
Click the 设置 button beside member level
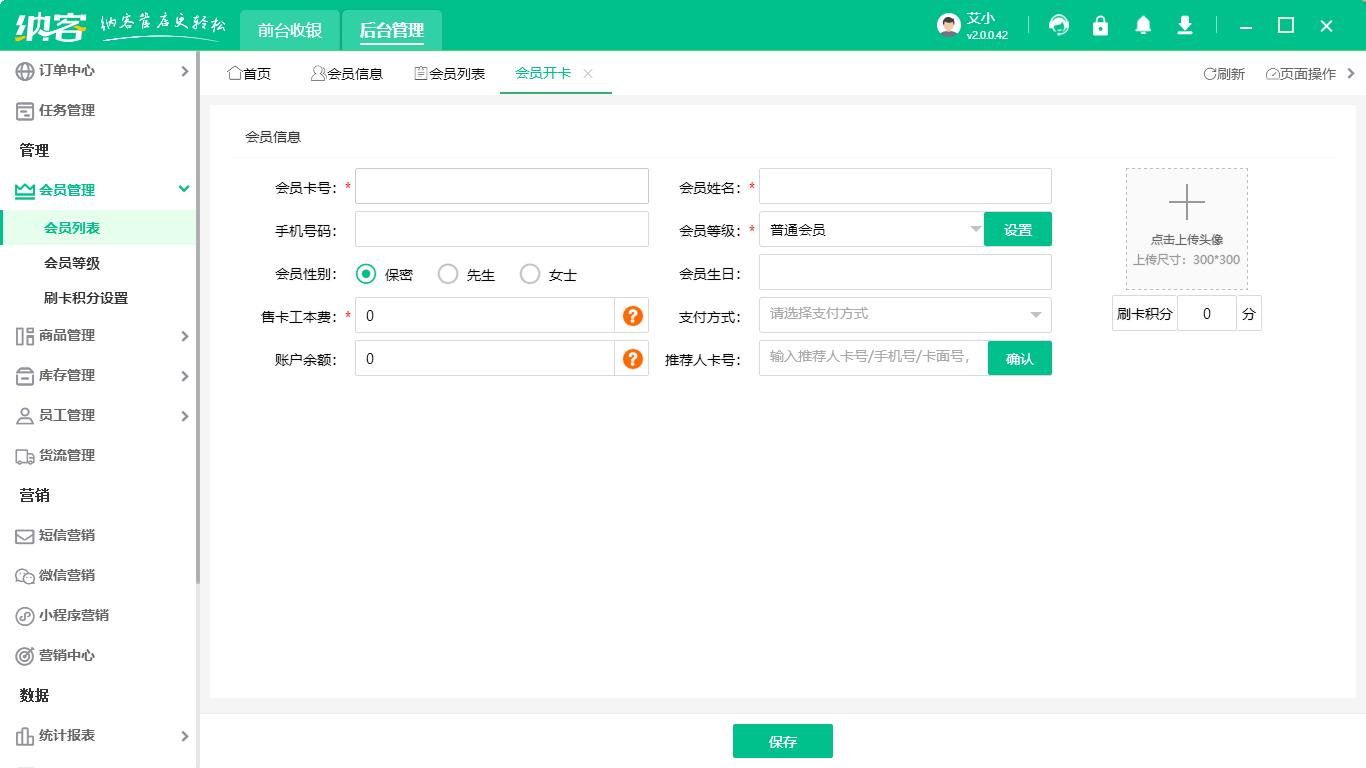pos(1018,230)
